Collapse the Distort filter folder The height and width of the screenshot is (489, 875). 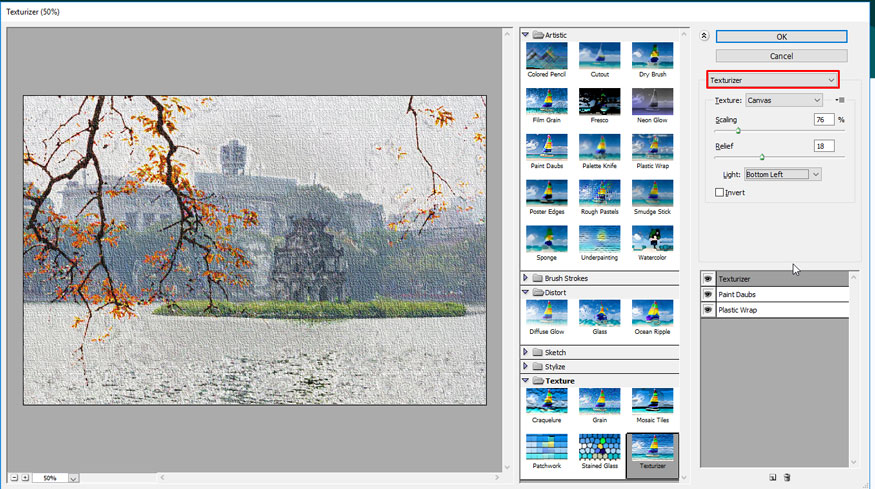click(525, 292)
